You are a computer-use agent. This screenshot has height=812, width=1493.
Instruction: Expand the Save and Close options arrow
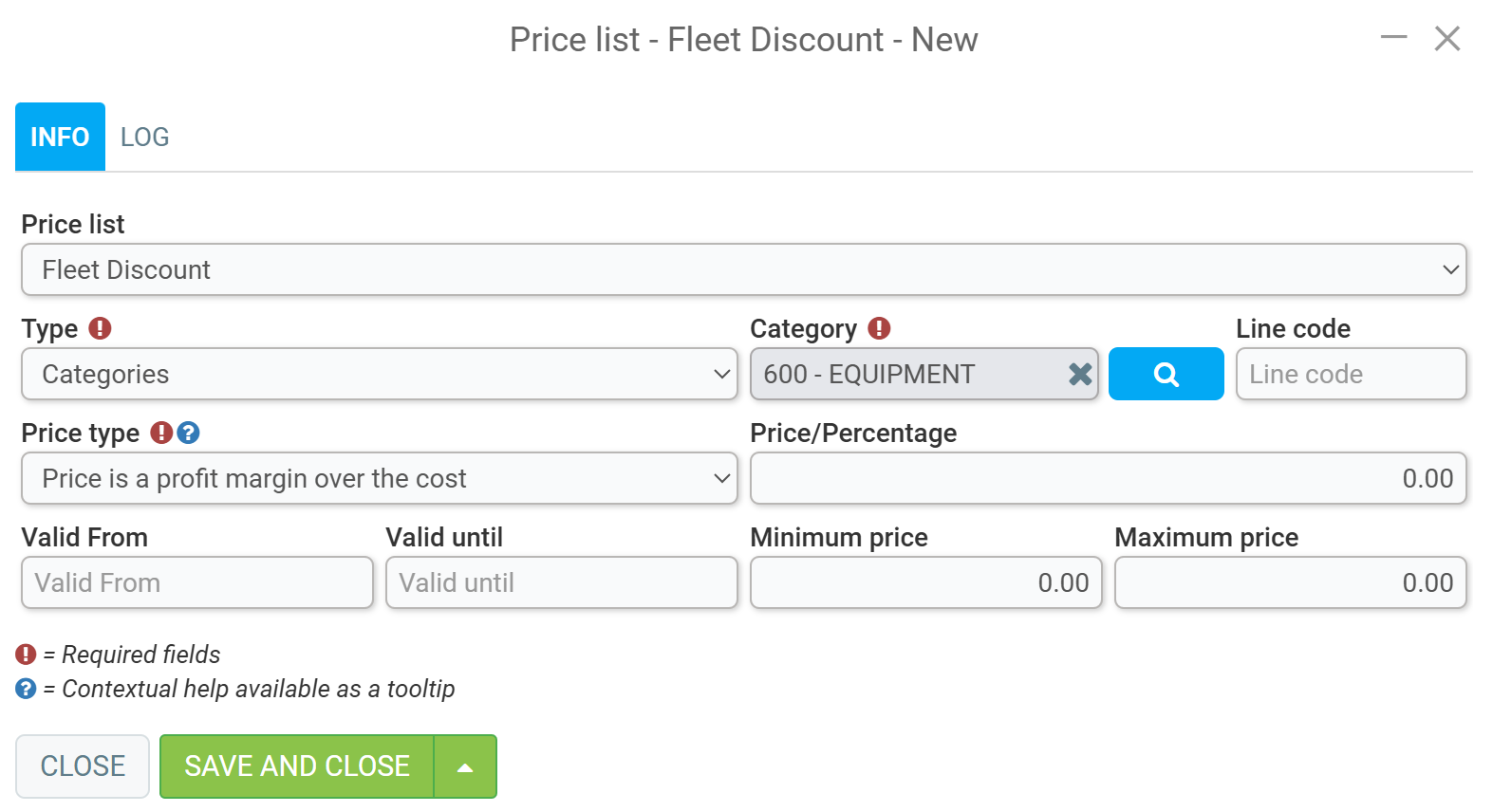[x=464, y=766]
